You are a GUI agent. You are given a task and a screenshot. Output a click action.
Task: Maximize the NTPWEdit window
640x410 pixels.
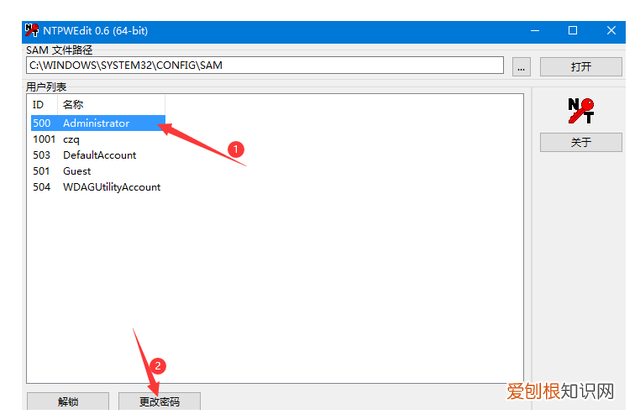[x=573, y=31]
